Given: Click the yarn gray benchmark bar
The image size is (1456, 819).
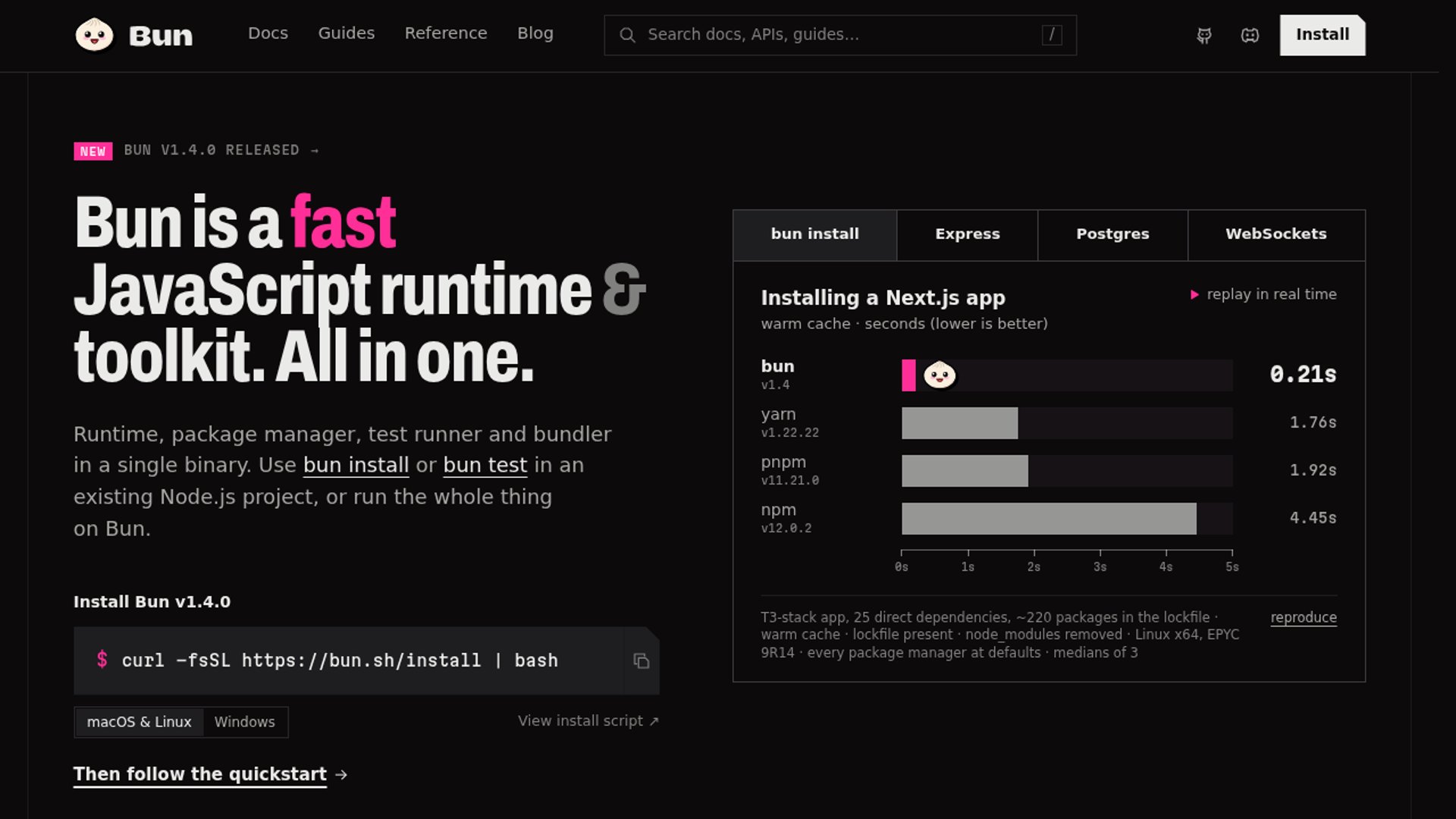Looking at the screenshot, I should click(x=959, y=423).
